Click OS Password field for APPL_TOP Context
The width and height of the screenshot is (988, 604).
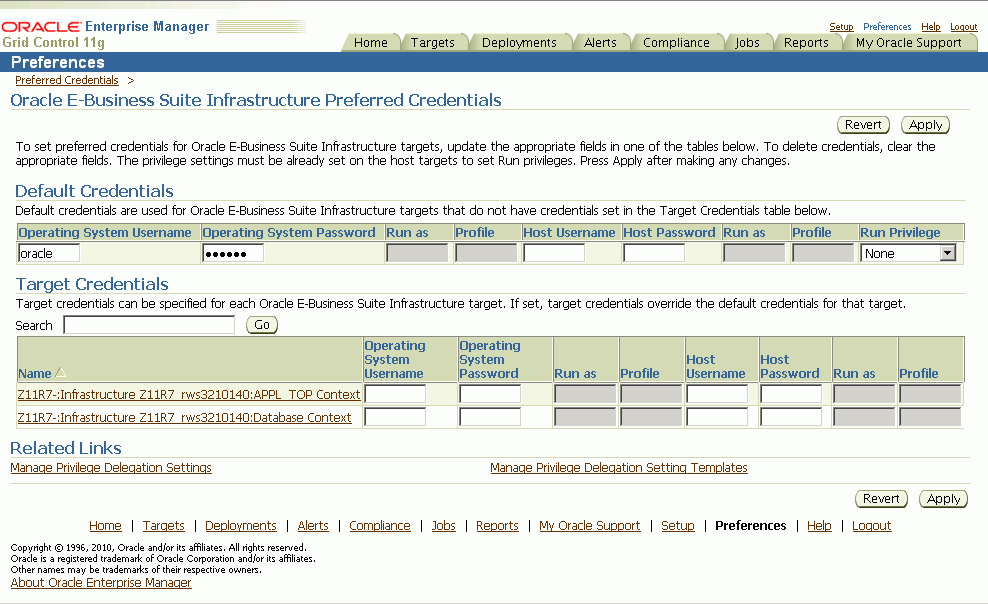click(490, 394)
